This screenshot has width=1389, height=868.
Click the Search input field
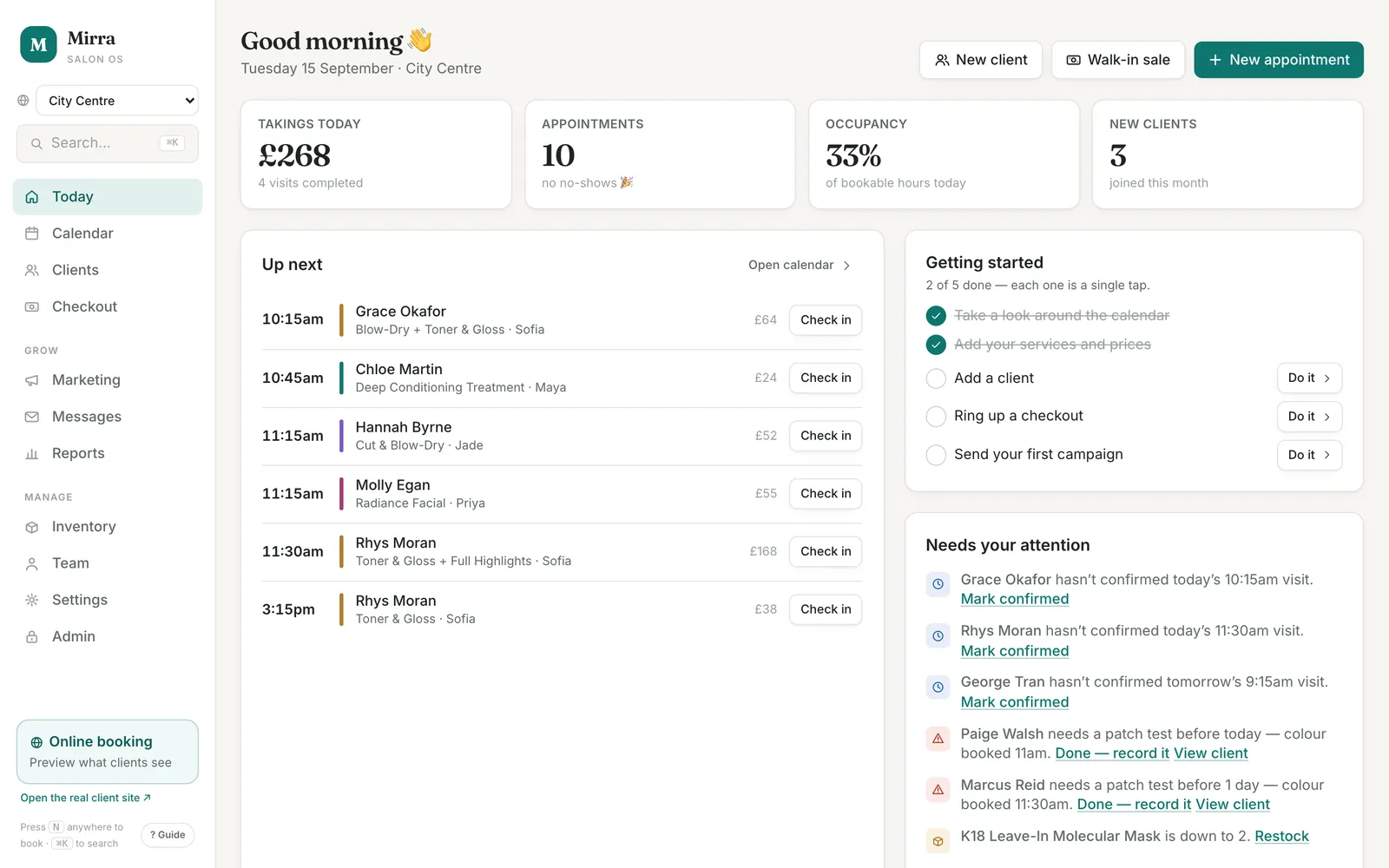[x=108, y=143]
